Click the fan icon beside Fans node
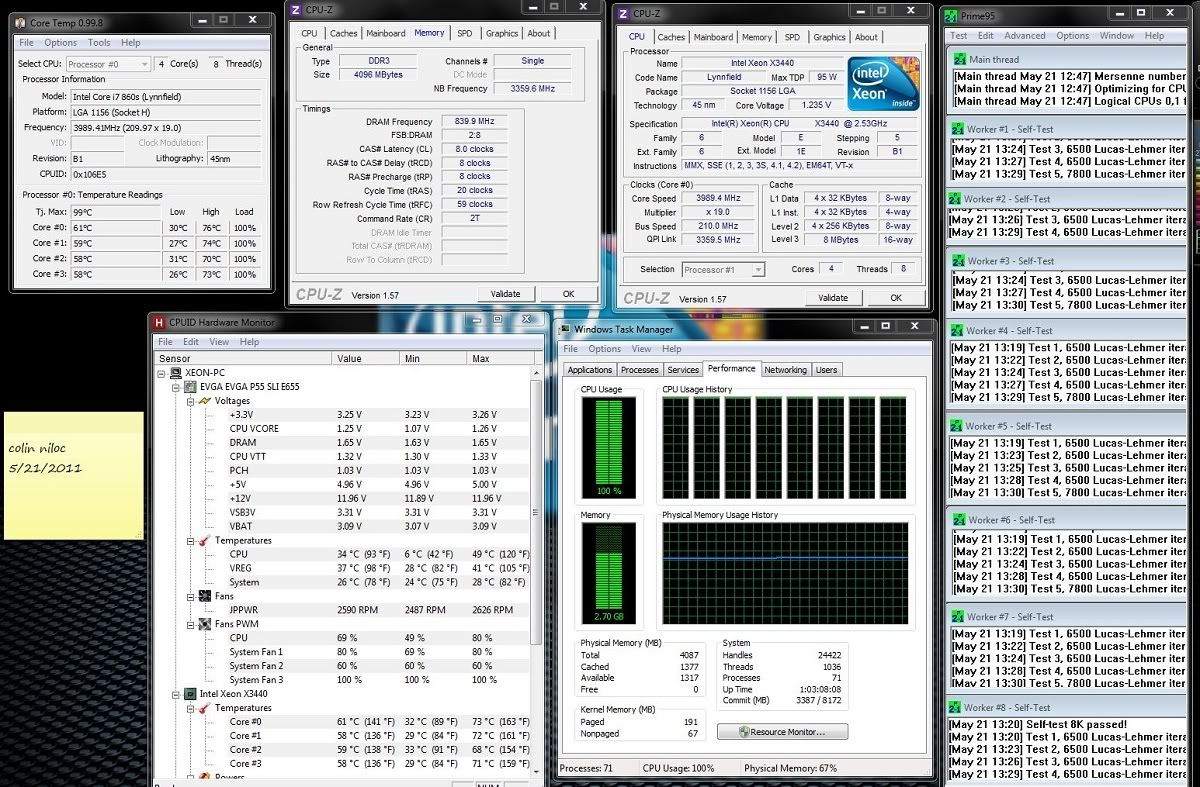 tap(204, 596)
